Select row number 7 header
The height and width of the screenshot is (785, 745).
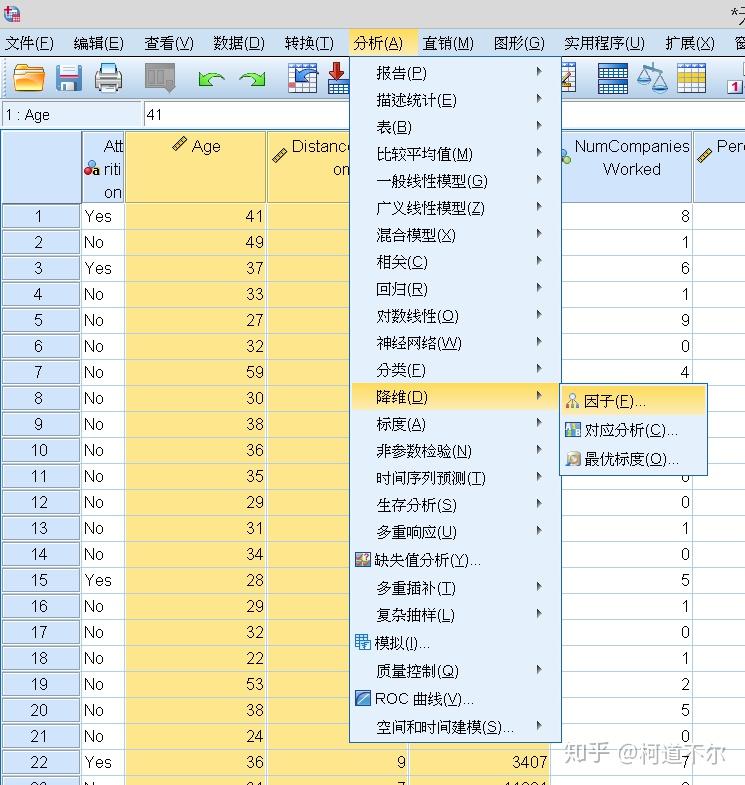[41, 372]
